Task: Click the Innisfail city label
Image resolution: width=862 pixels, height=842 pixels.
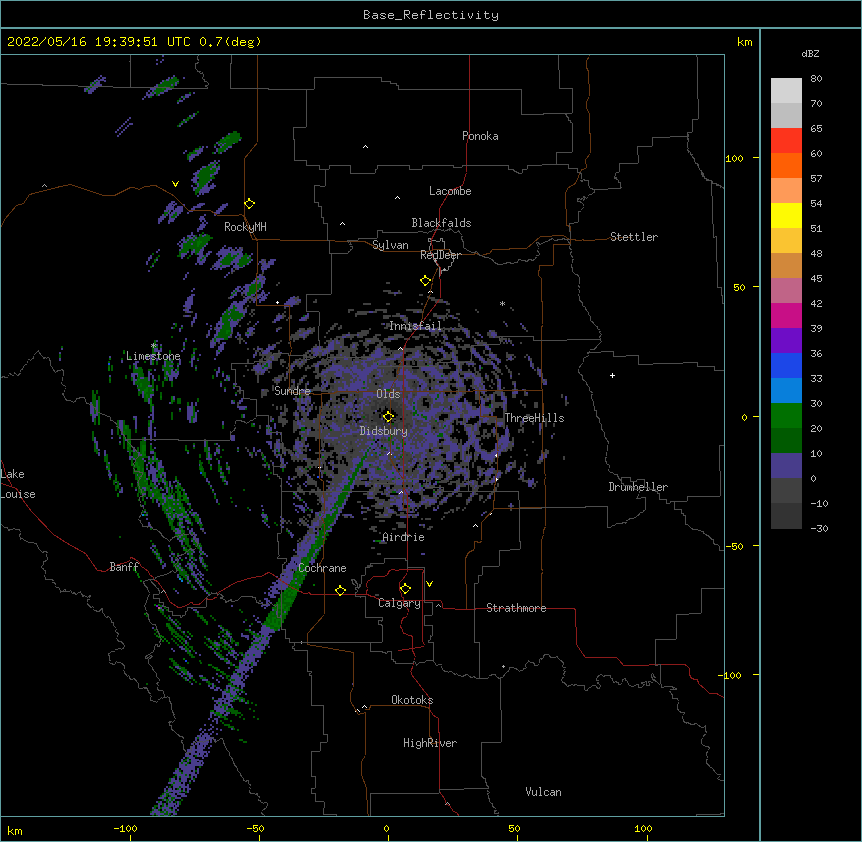Action: [x=416, y=326]
